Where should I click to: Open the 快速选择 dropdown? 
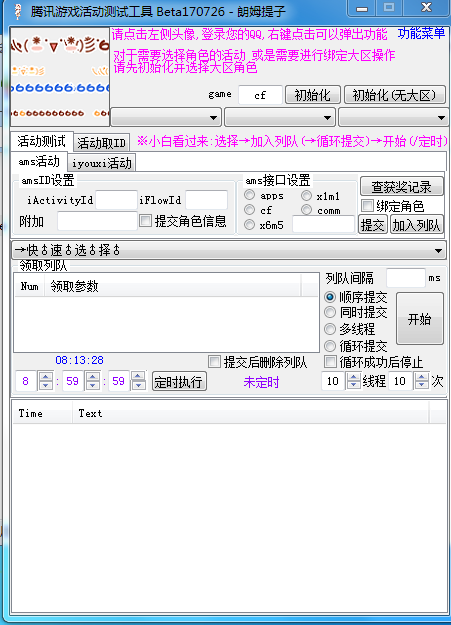(229, 250)
